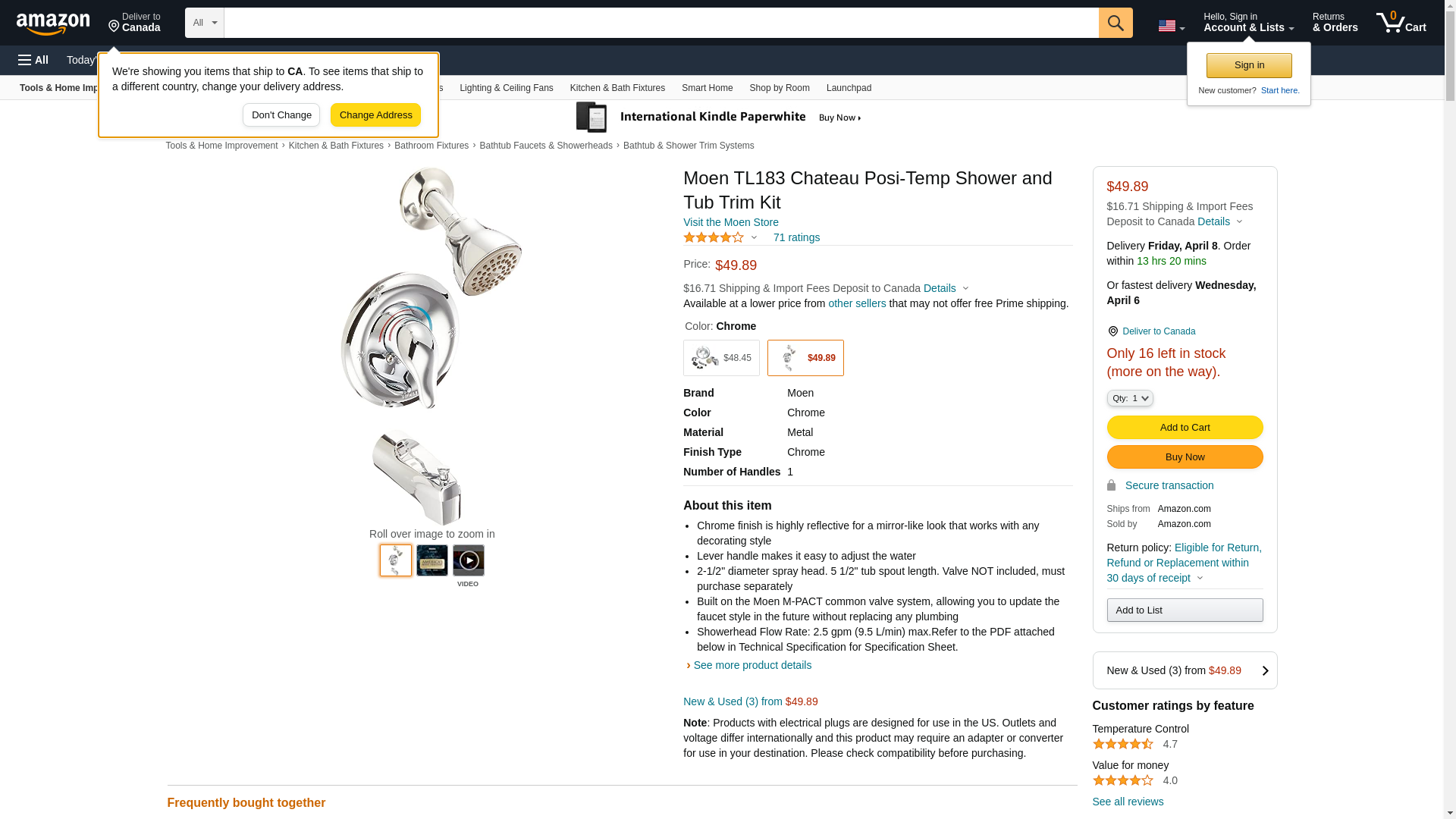Viewport: 1456px width, 819px height.
Task: Open the Qty quantity dropdown
Action: (1129, 398)
